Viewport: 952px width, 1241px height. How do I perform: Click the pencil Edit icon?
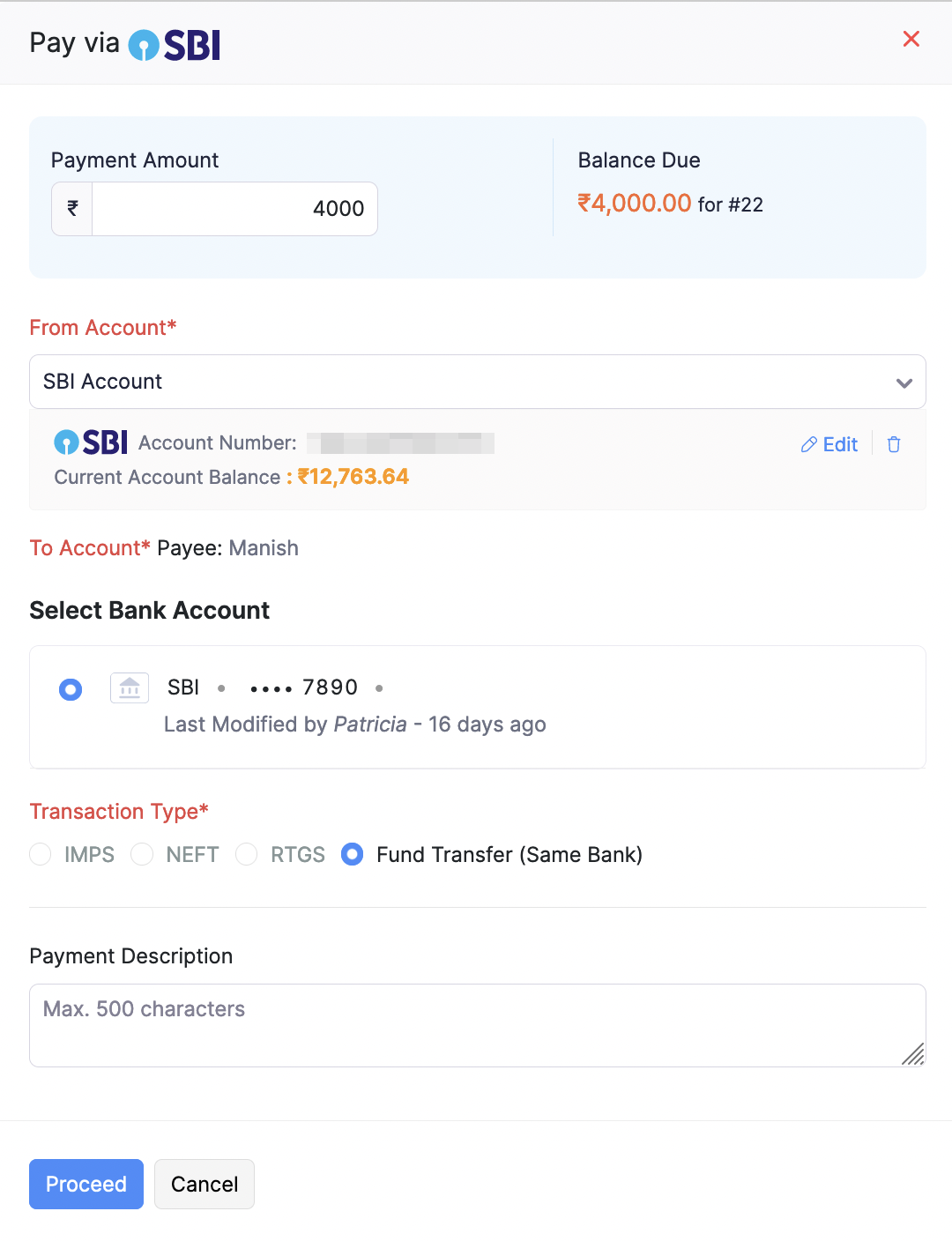click(x=808, y=445)
